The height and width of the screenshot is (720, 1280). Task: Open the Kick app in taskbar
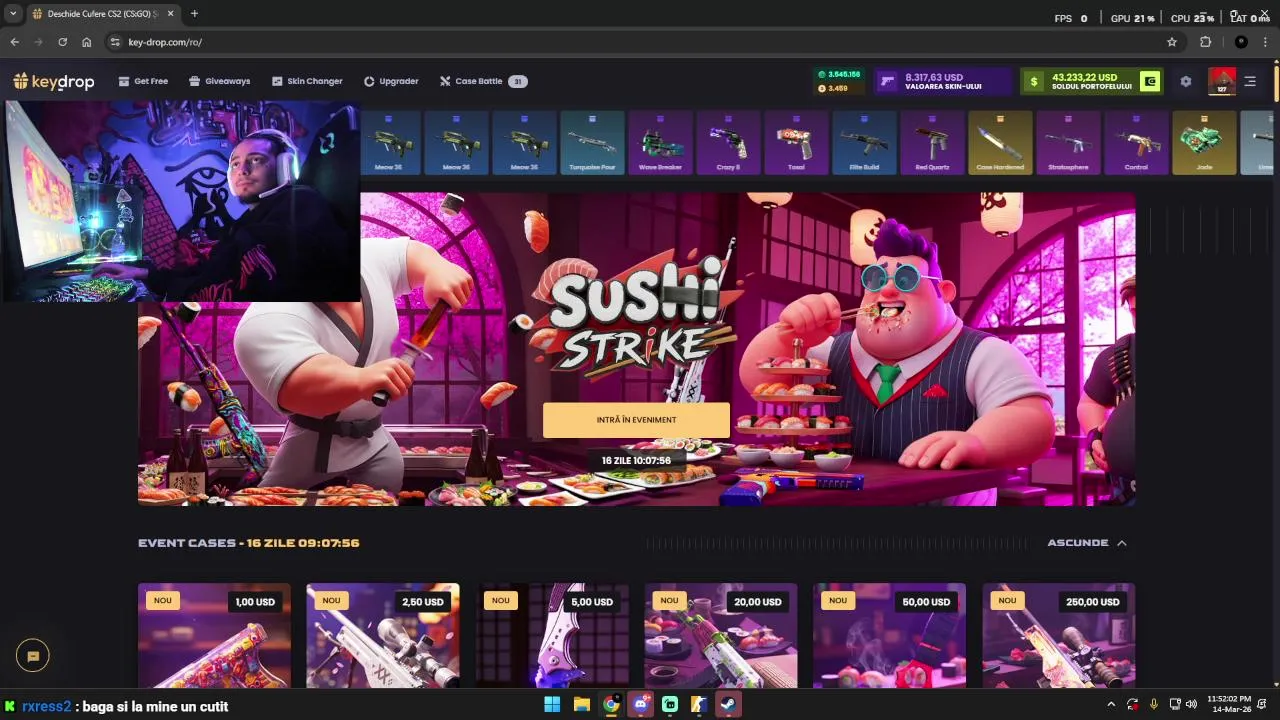[670, 705]
